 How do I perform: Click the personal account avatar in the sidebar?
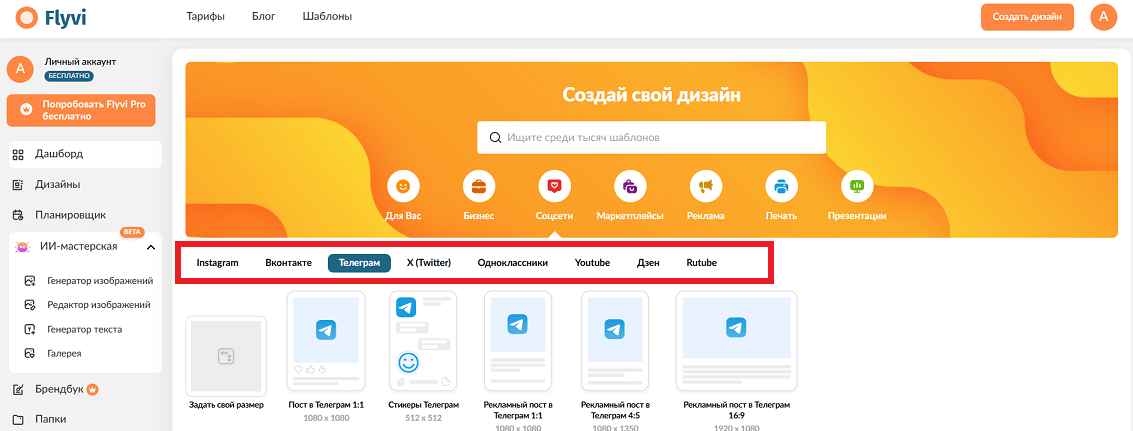pos(20,69)
